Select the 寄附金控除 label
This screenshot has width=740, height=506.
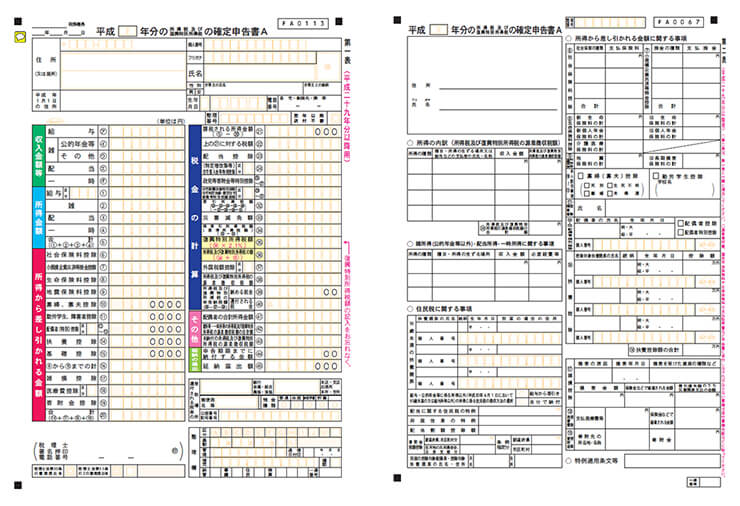[71, 403]
